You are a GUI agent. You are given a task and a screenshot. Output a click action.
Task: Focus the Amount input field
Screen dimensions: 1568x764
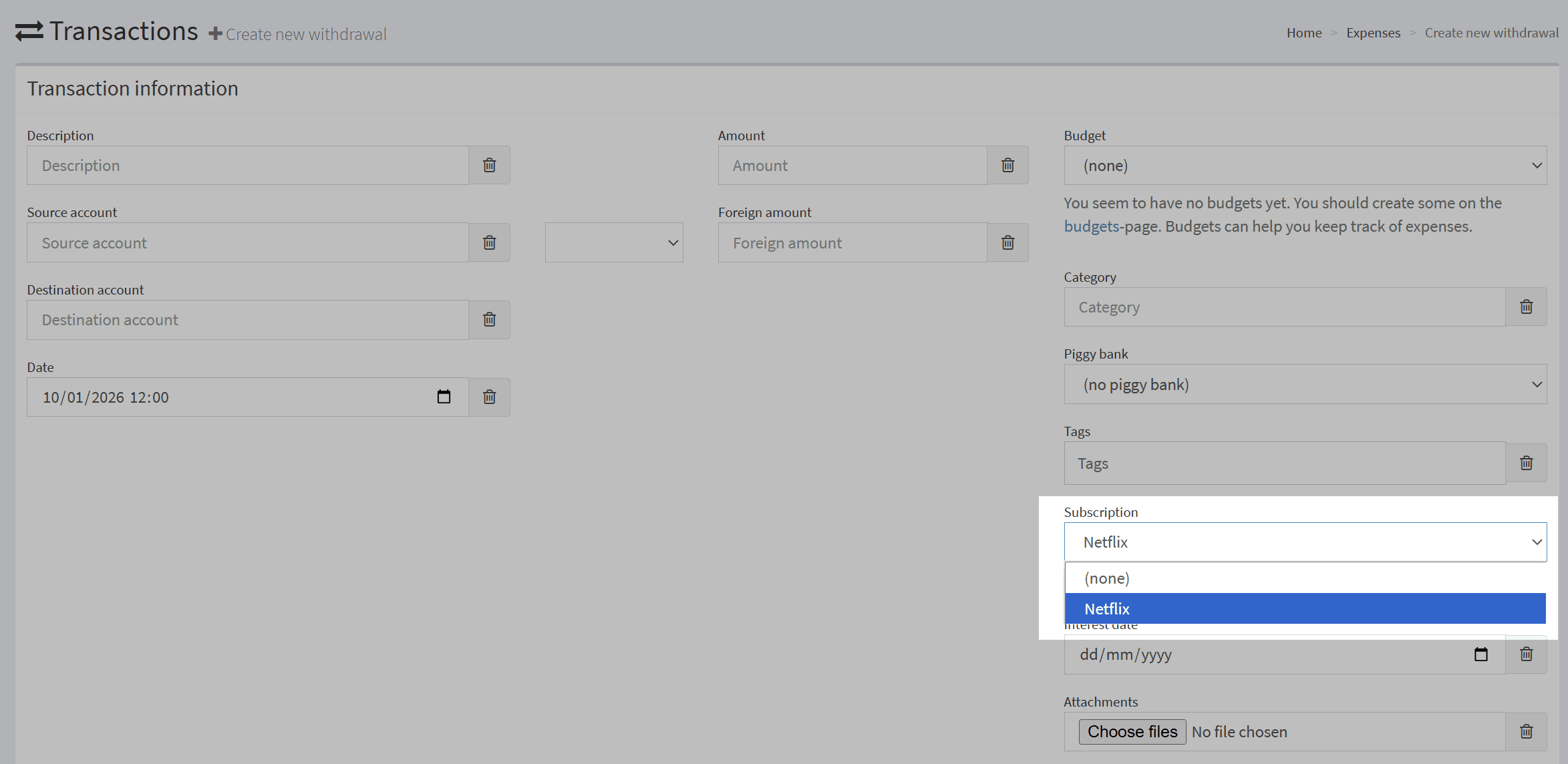(852, 166)
